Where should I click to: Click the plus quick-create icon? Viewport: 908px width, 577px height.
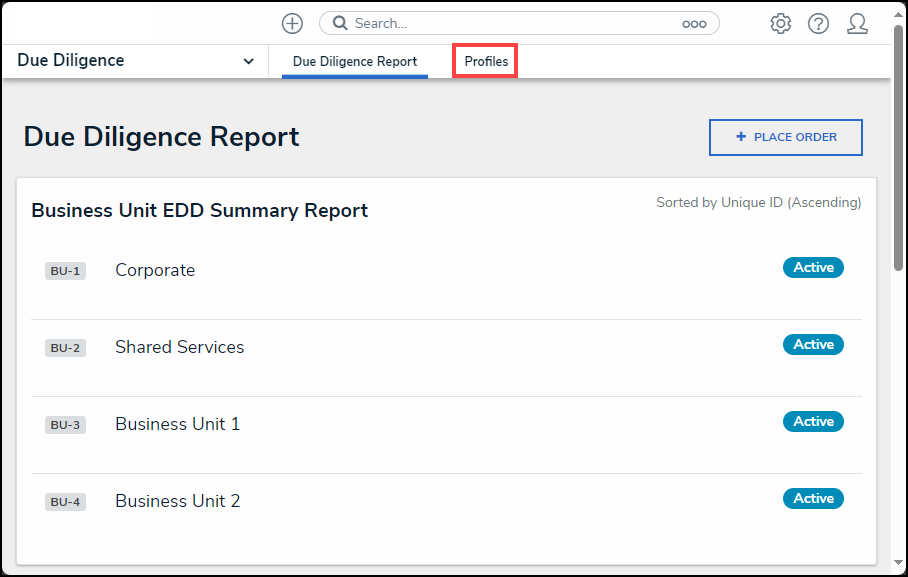click(x=292, y=24)
